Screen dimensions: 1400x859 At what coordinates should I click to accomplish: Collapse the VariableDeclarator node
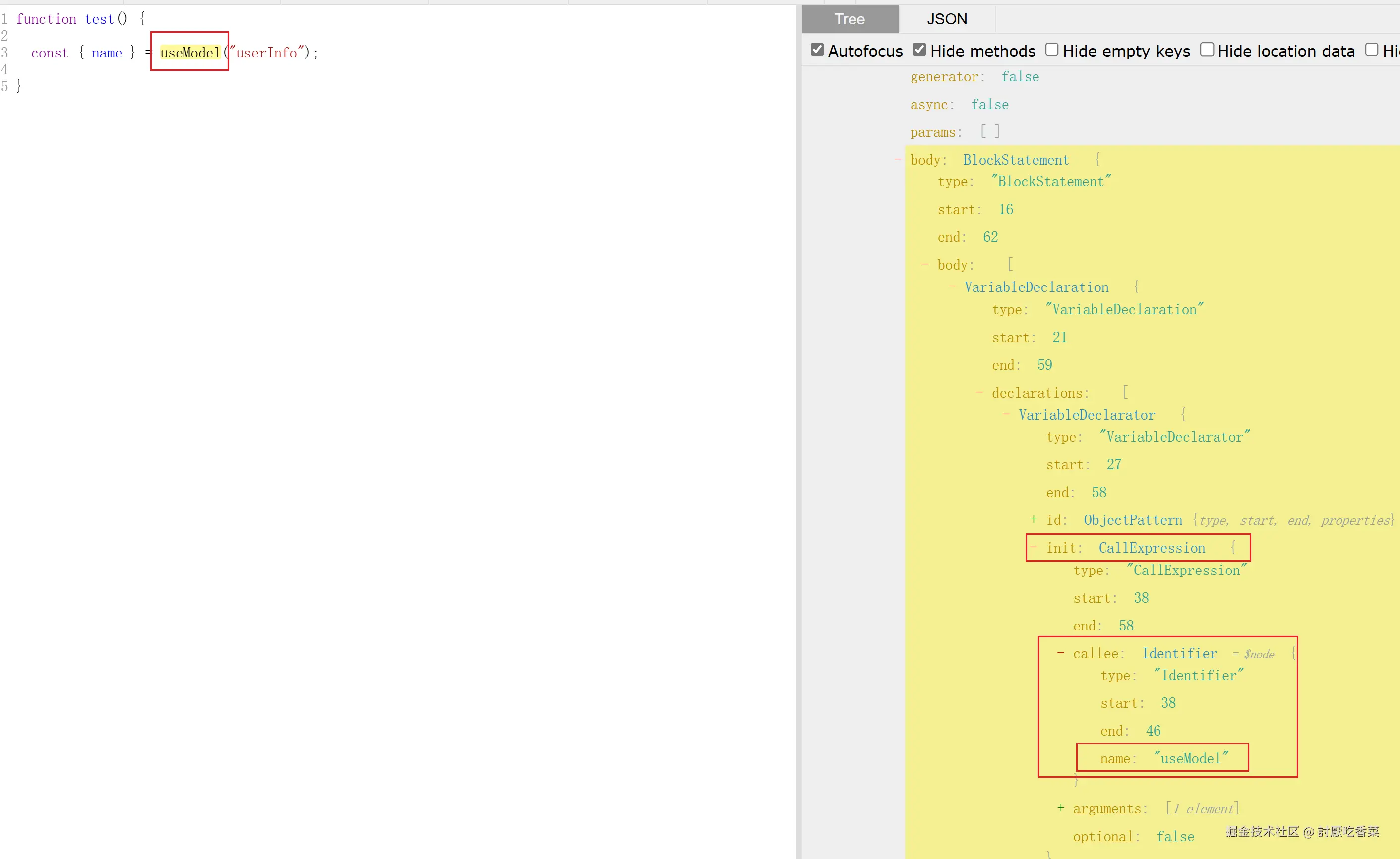1007,415
